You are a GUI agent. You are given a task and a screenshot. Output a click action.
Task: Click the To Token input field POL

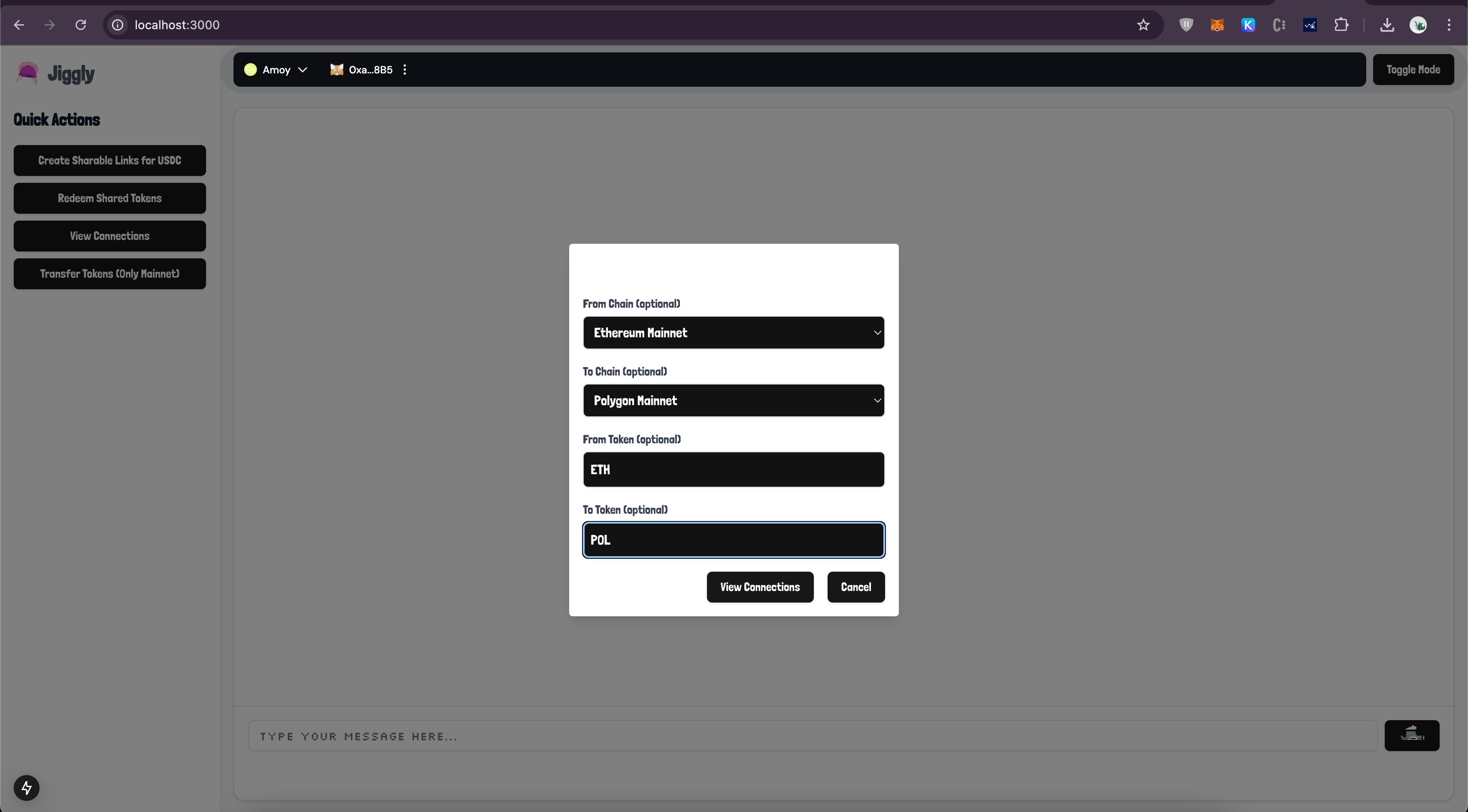[x=734, y=540]
